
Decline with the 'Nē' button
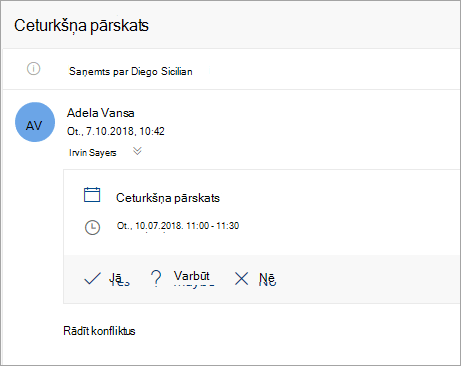coord(267,279)
